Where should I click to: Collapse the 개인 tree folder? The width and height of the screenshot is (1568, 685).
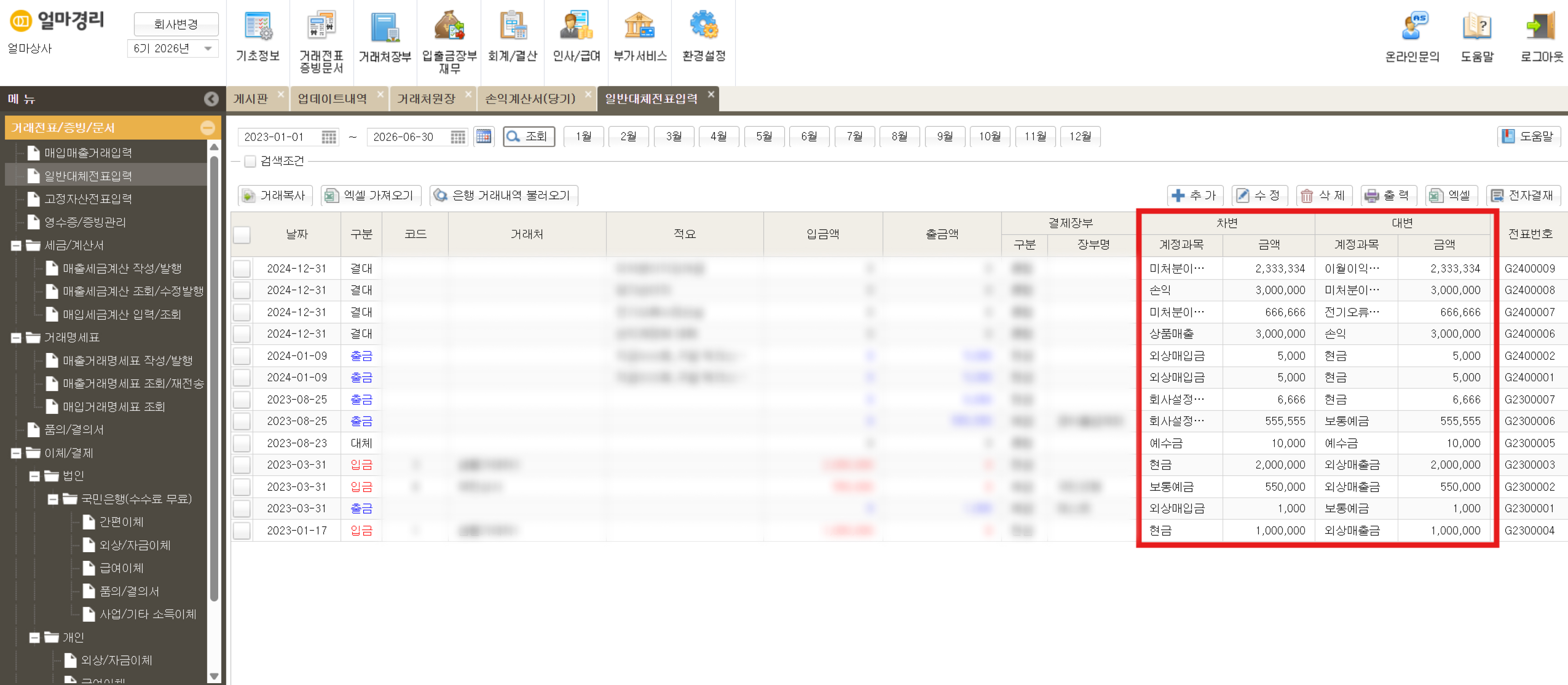(35, 638)
